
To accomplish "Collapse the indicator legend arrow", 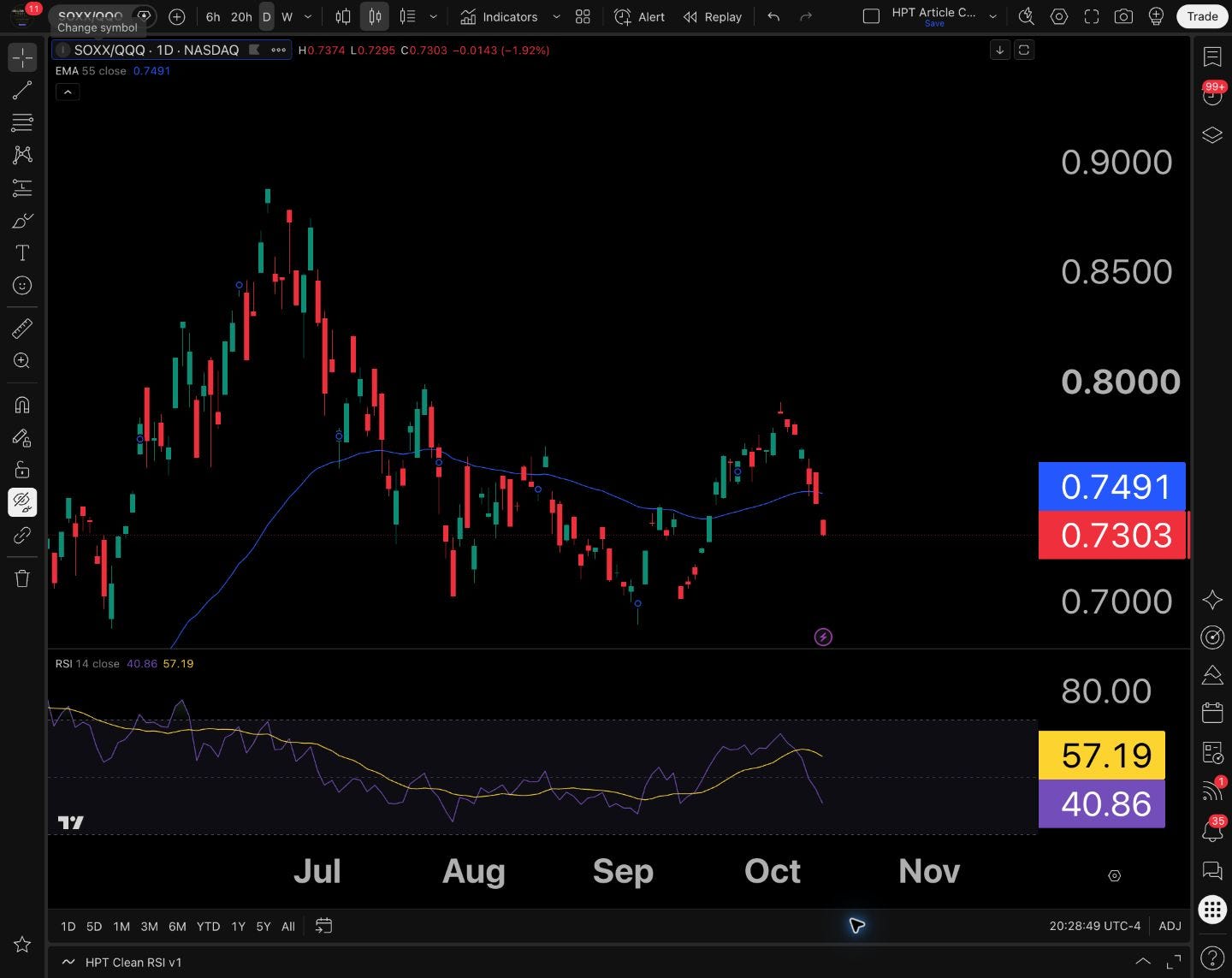I will tap(68, 92).
